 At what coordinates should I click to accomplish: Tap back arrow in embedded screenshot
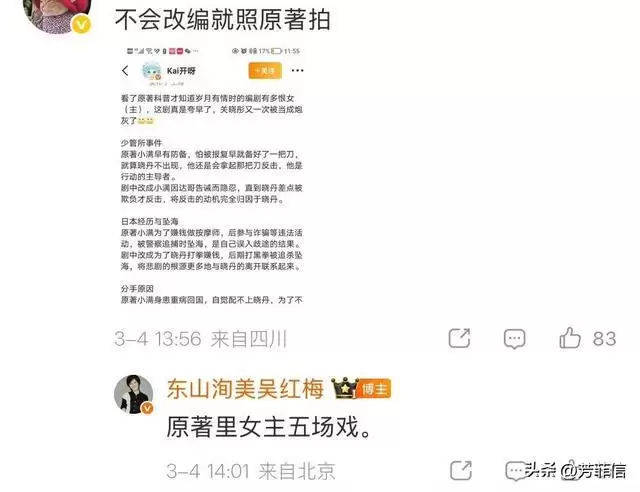(x=125, y=71)
